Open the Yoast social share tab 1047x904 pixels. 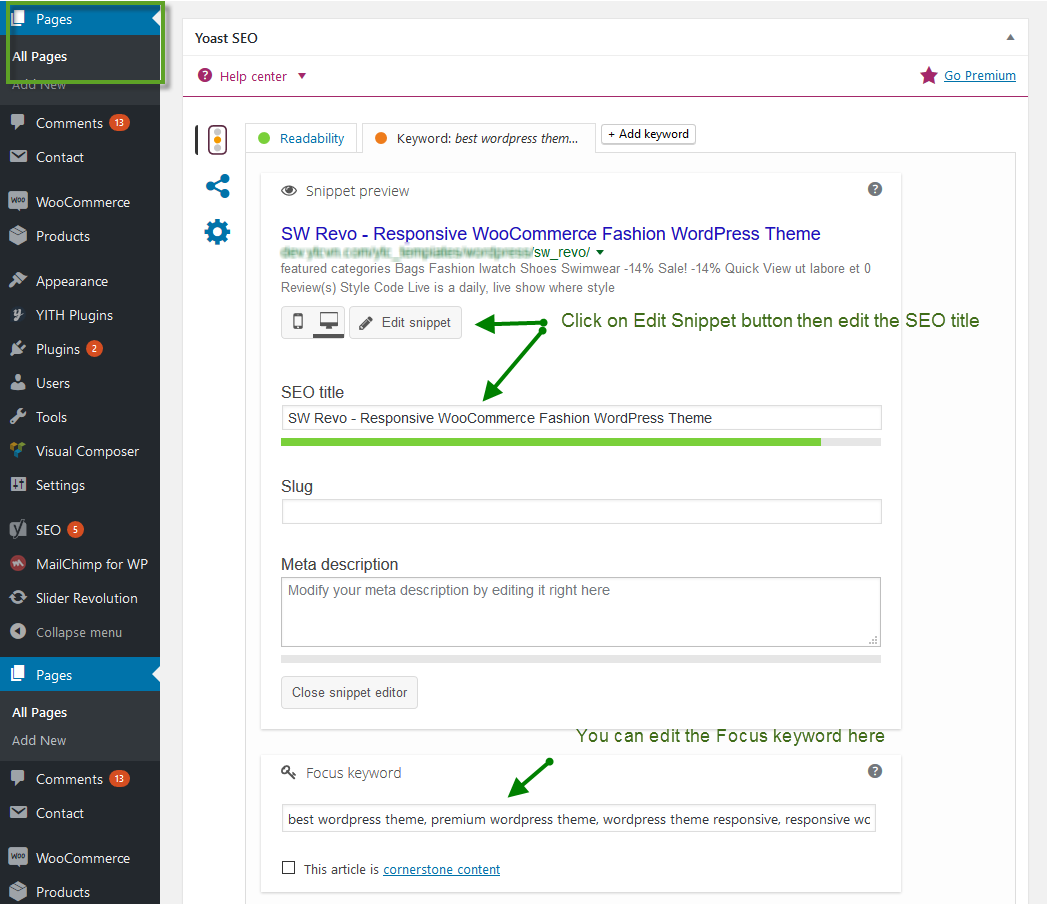pos(218,186)
